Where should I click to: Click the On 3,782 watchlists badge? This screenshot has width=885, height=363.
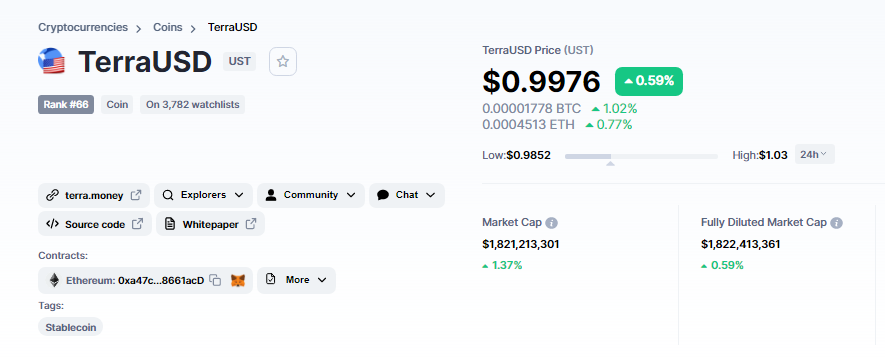[192, 104]
